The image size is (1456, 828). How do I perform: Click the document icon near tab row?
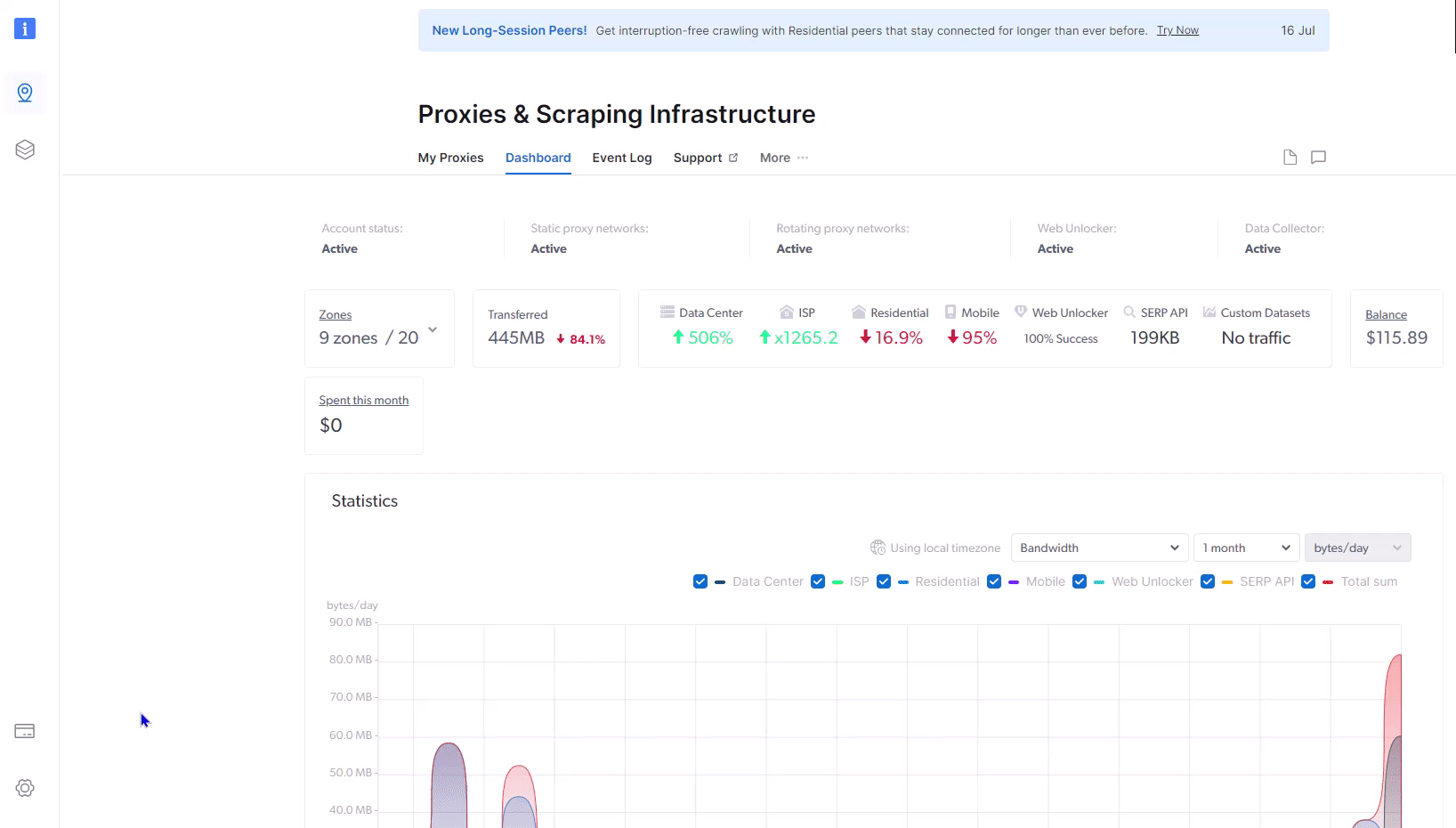coord(1290,158)
